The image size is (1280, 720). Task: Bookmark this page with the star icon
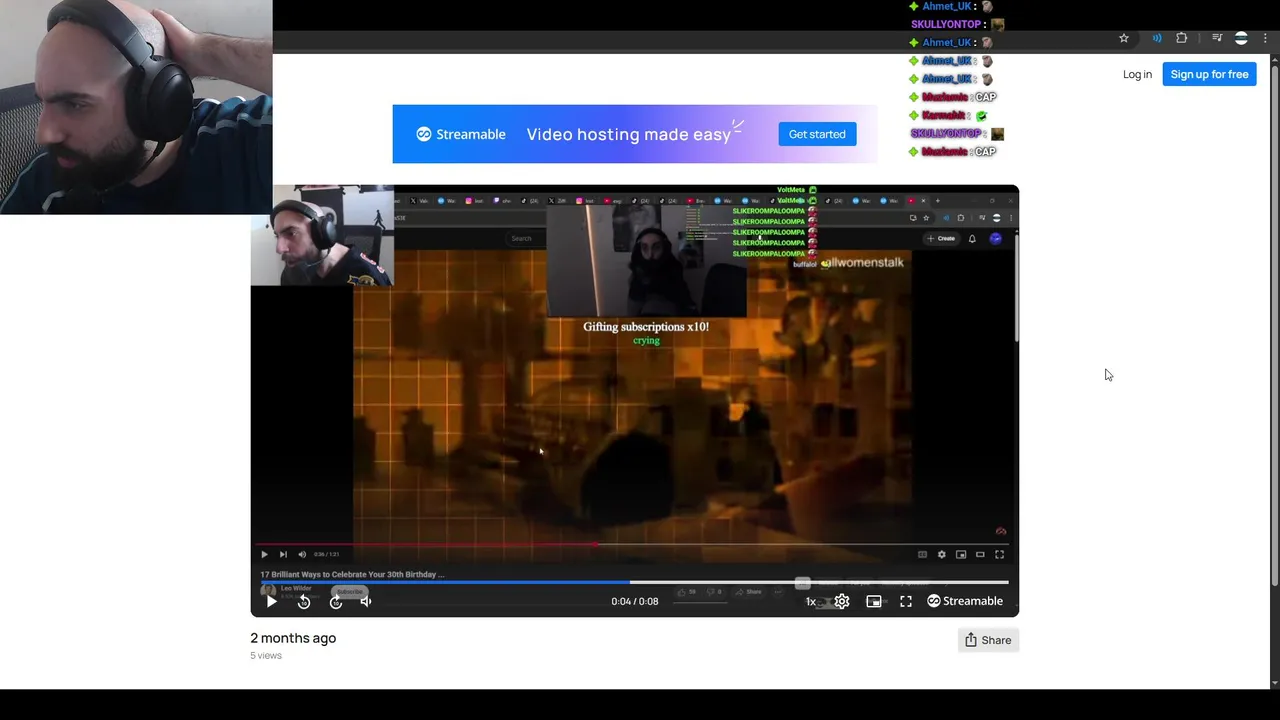coord(1124,38)
